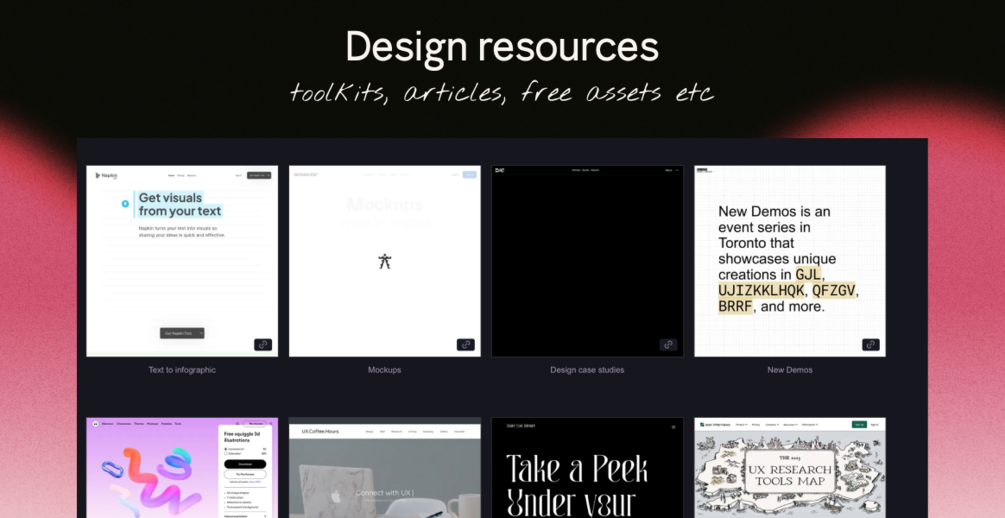Click the link icon on the New Demos card

tap(870, 344)
